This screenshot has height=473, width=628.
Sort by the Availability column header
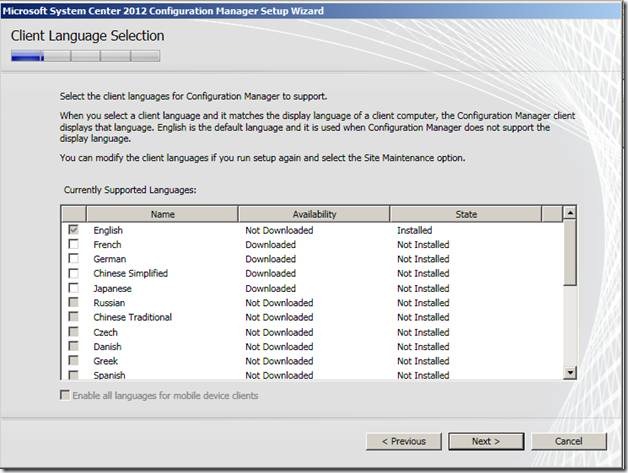(x=314, y=214)
